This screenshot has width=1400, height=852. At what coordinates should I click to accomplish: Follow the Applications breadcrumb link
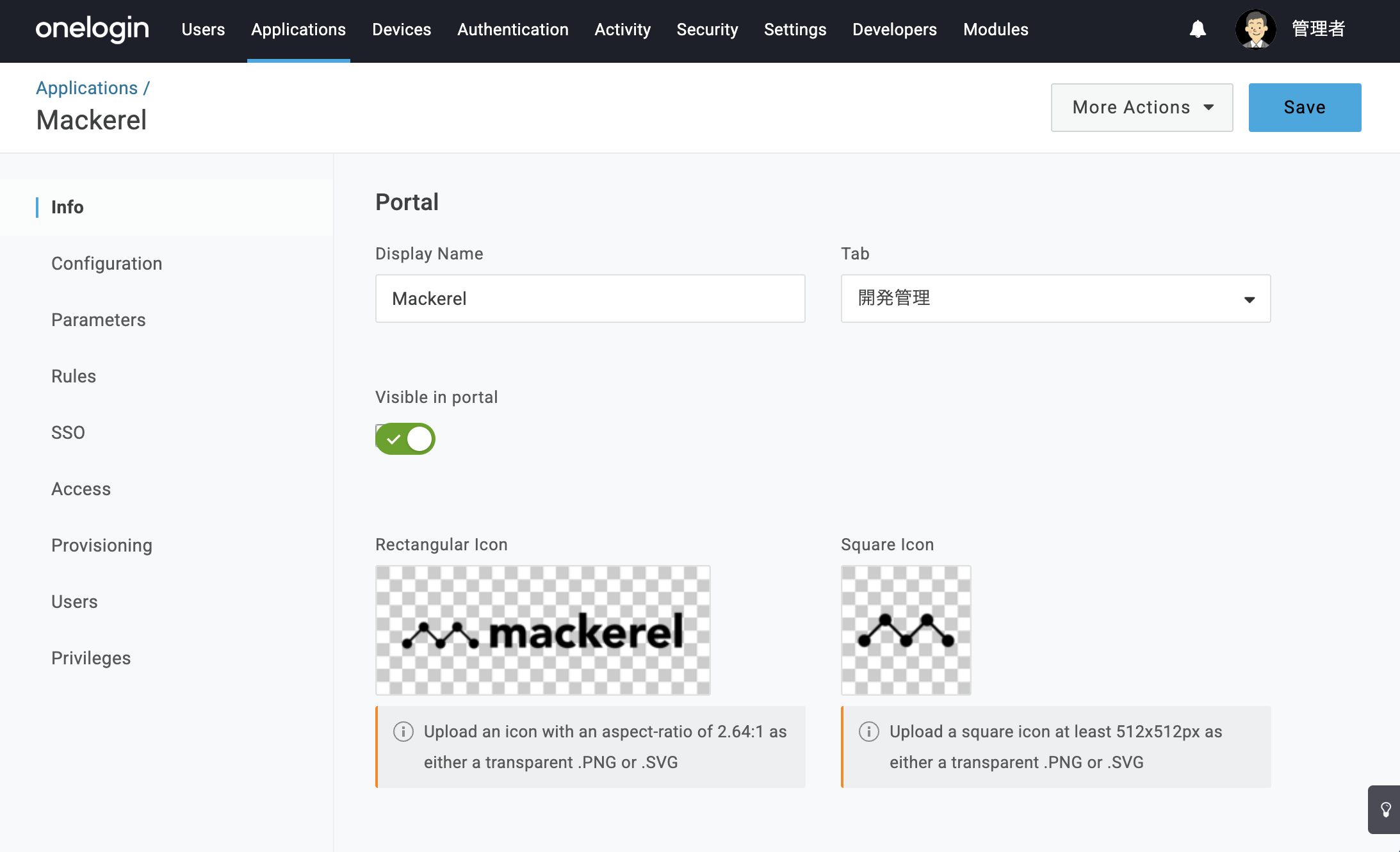(x=86, y=88)
